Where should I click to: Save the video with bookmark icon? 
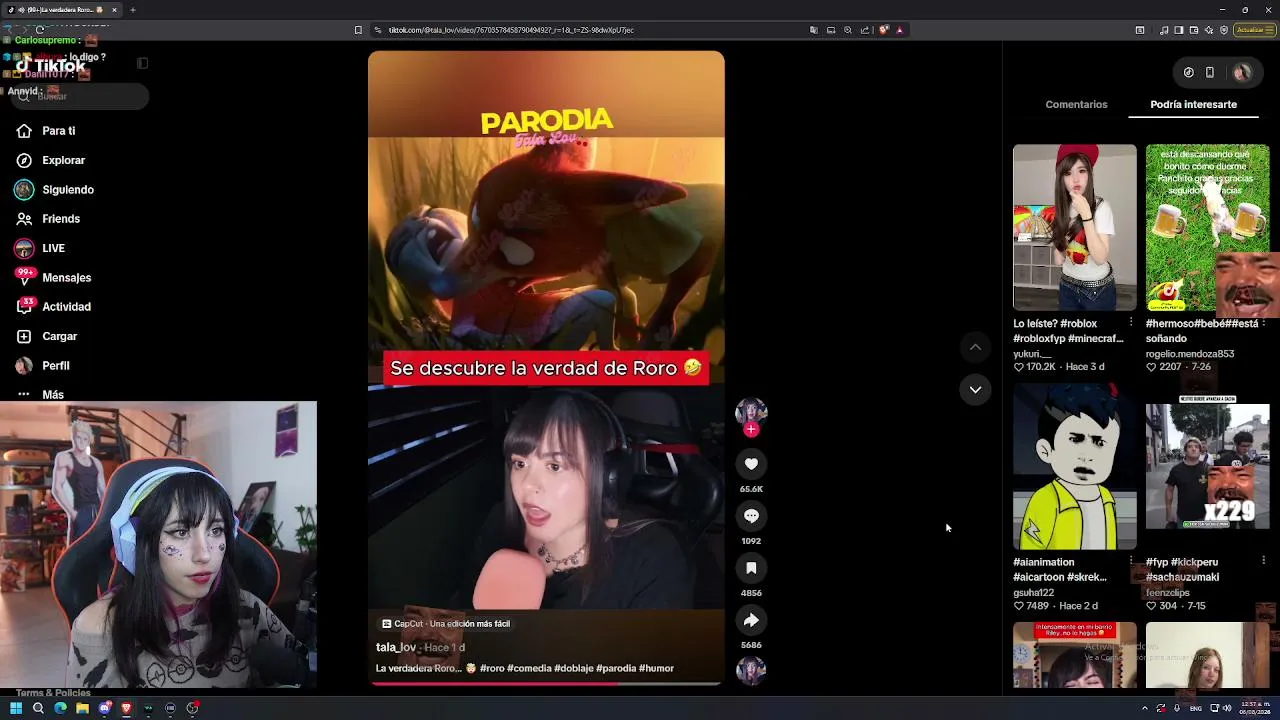[x=751, y=568]
